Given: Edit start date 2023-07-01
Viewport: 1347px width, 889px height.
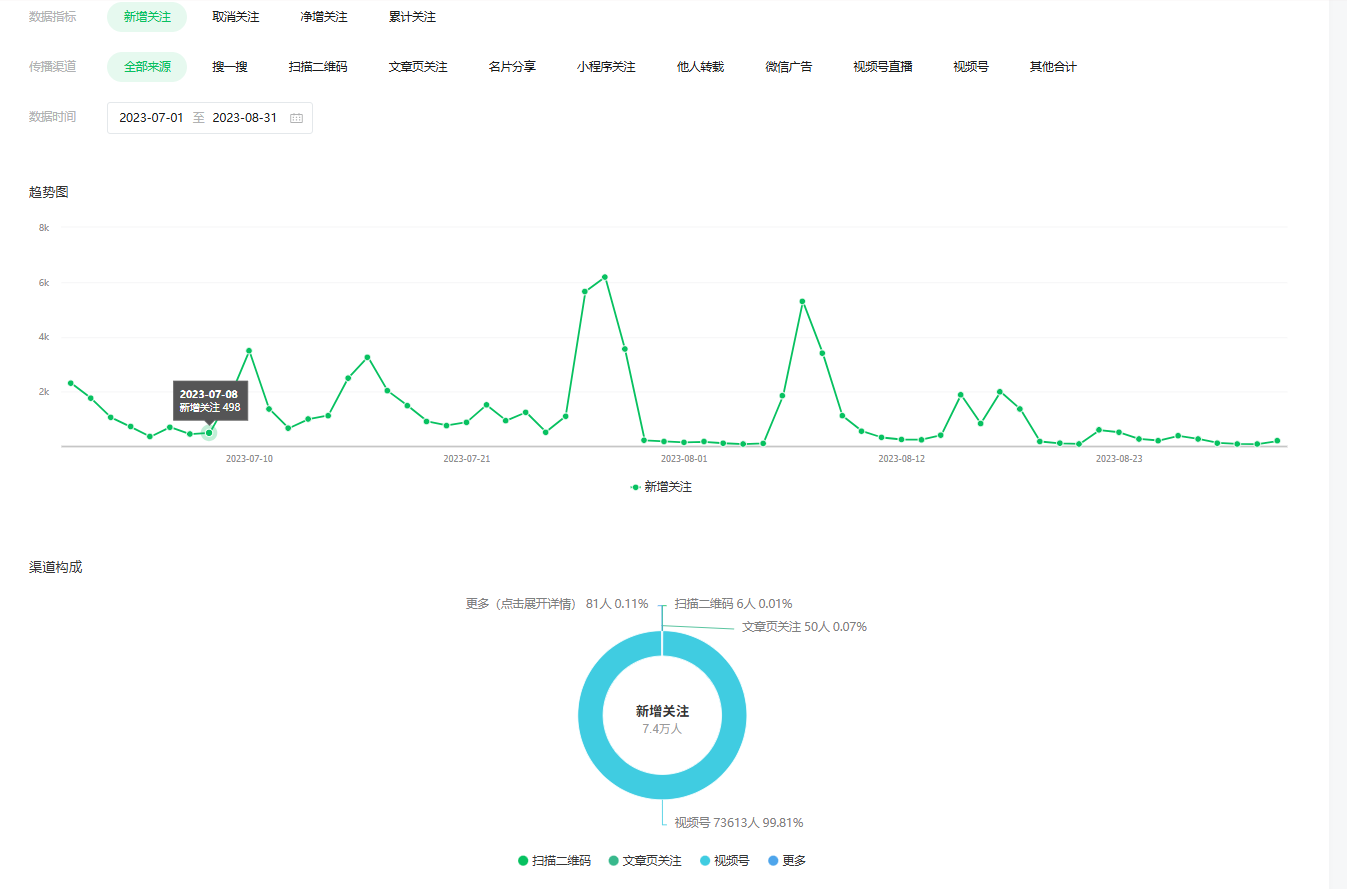Looking at the screenshot, I should click(x=151, y=118).
